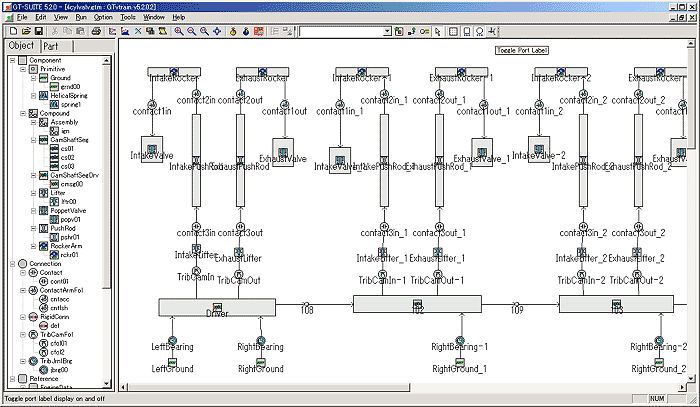Click the key icon in toolbar
Screen dimensions: 700x407
pos(425,31)
